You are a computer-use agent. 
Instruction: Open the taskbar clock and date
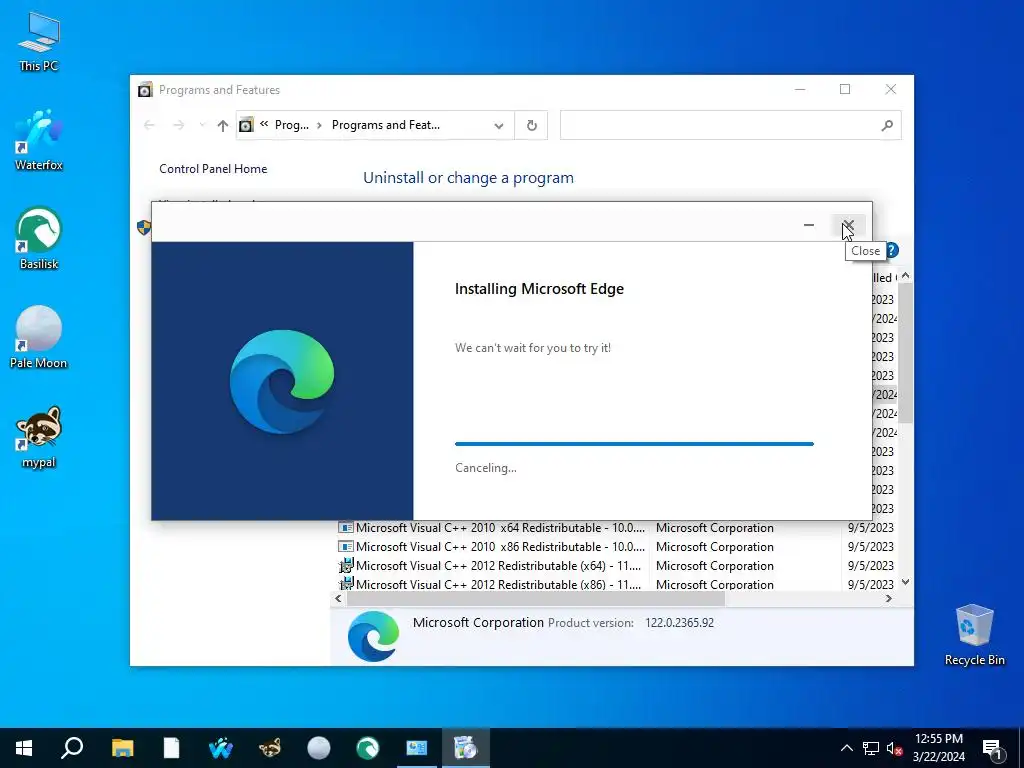click(x=938, y=748)
